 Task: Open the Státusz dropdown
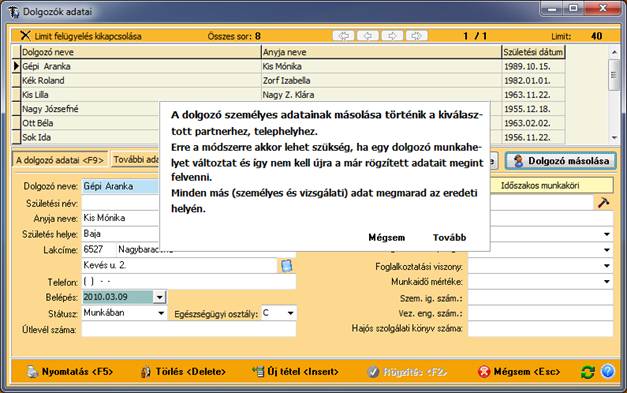point(161,313)
